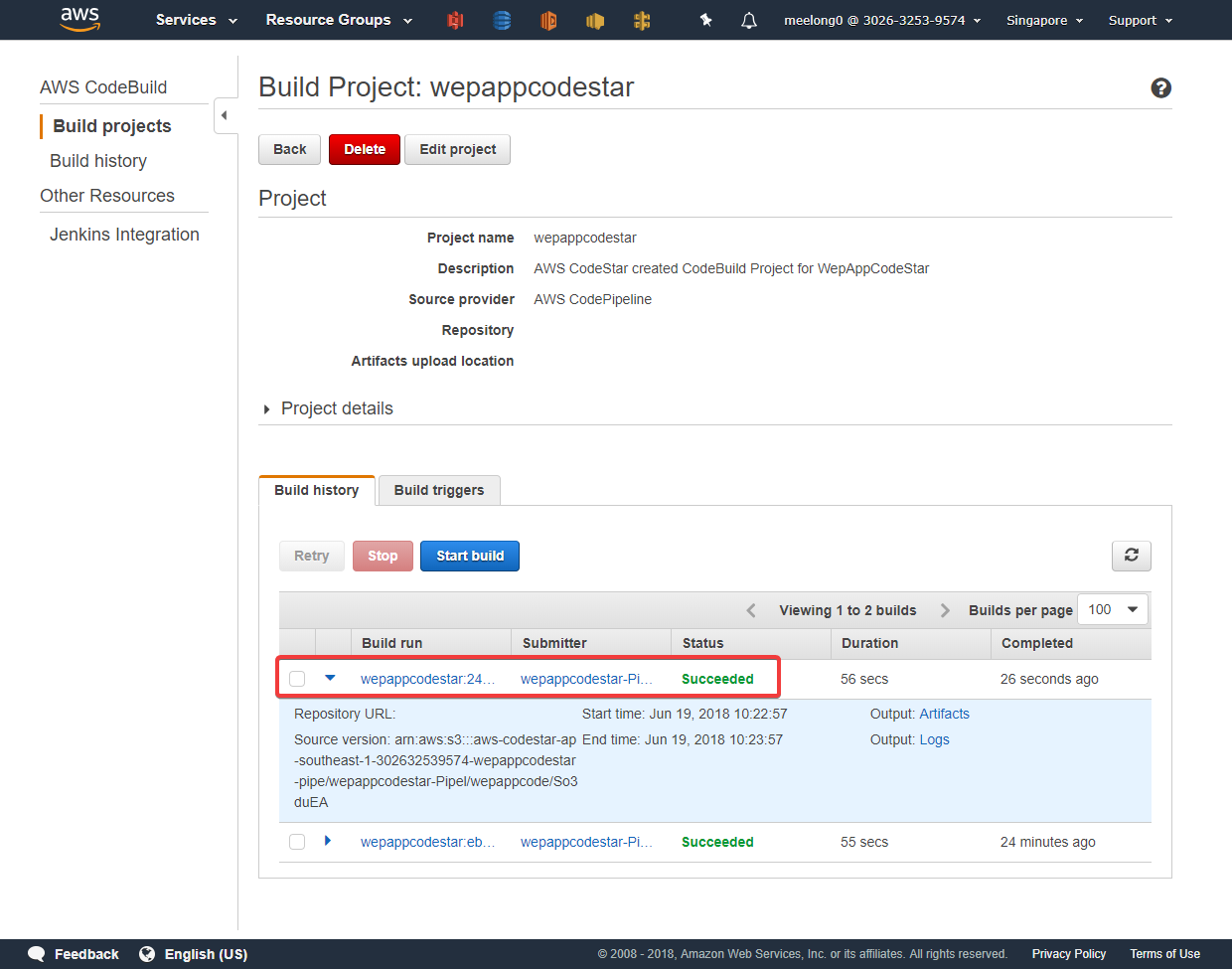Open the Privacy Policy link

(x=1069, y=954)
